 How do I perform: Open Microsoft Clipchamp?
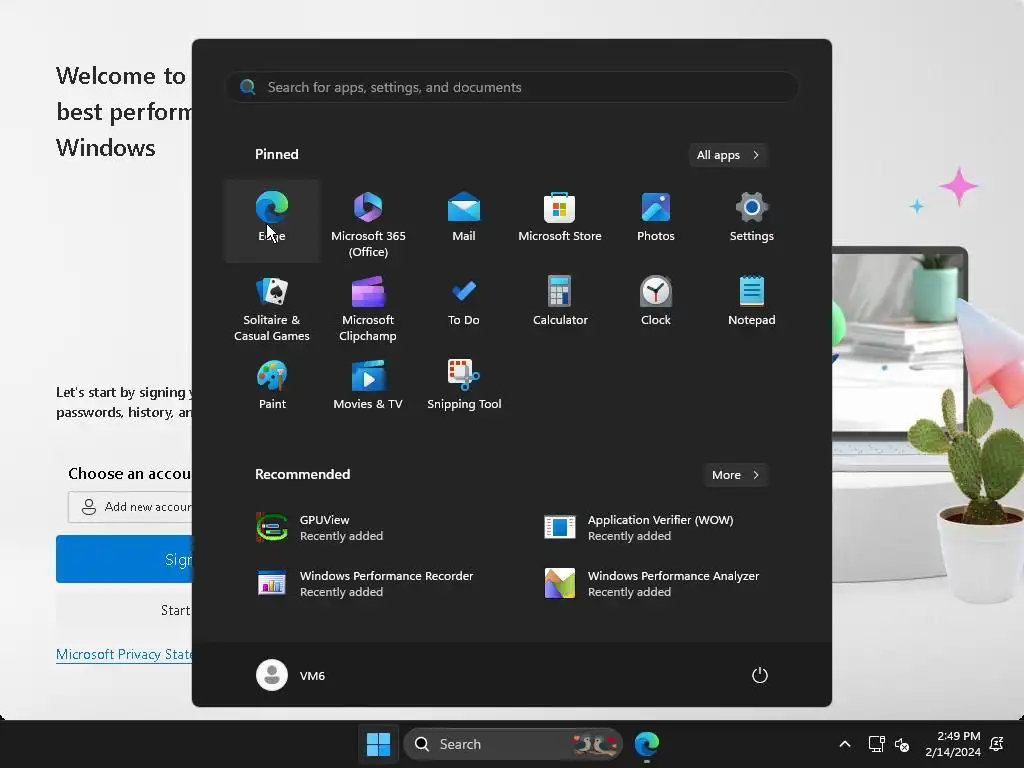pos(368,305)
